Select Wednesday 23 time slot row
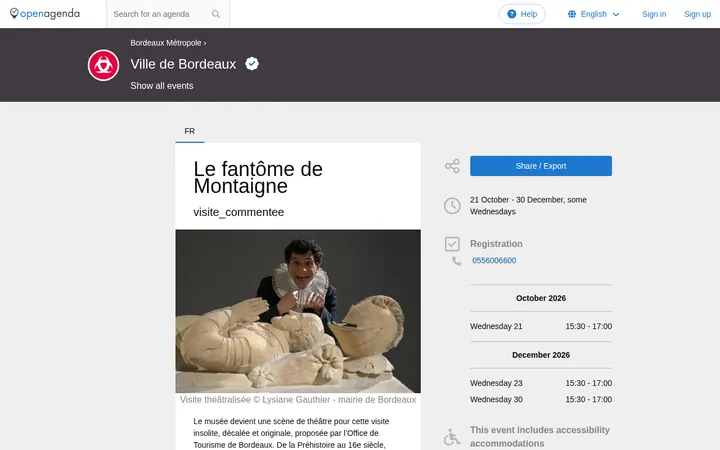720x450 pixels. (x=541, y=383)
